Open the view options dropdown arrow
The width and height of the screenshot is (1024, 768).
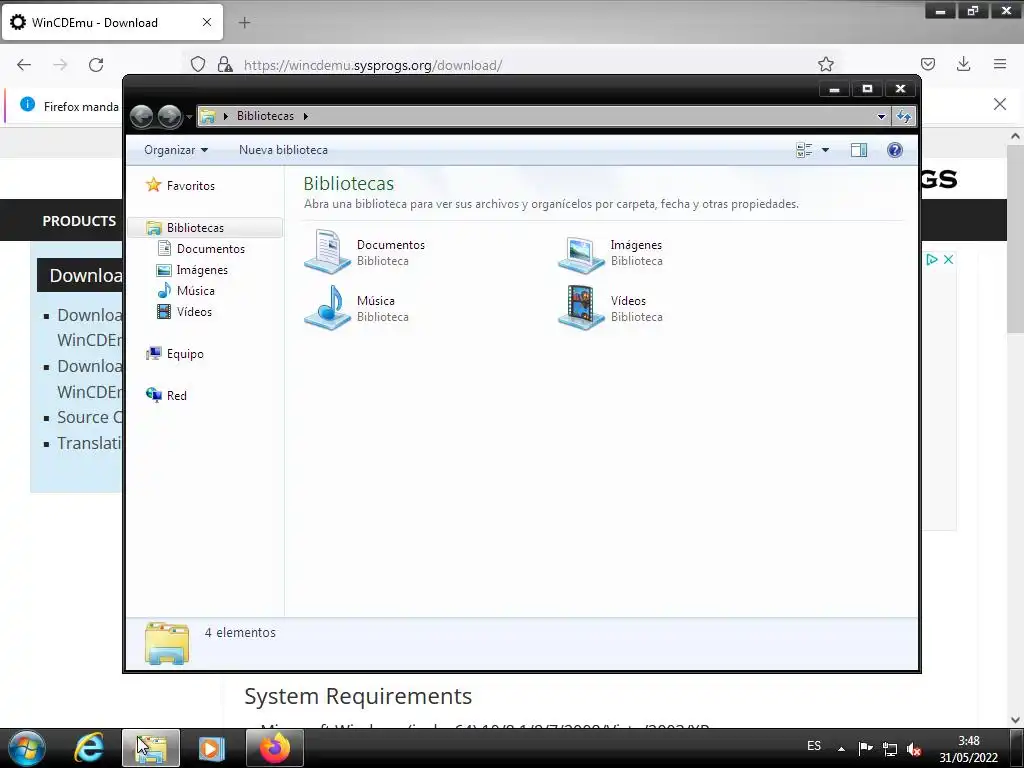tap(825, 150)
